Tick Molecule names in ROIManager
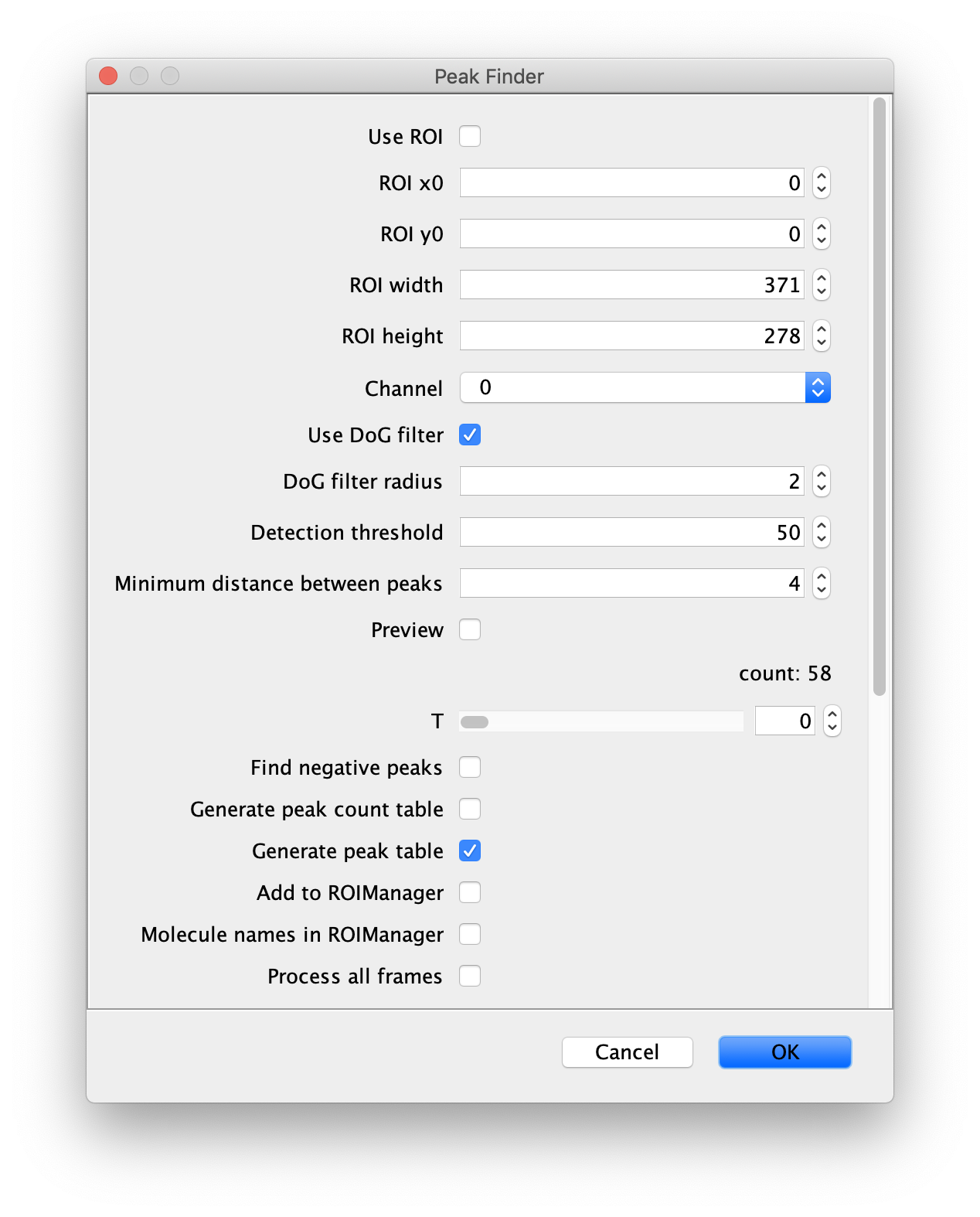This screenshot has width=980, height=1217. (x=470, y=934)
